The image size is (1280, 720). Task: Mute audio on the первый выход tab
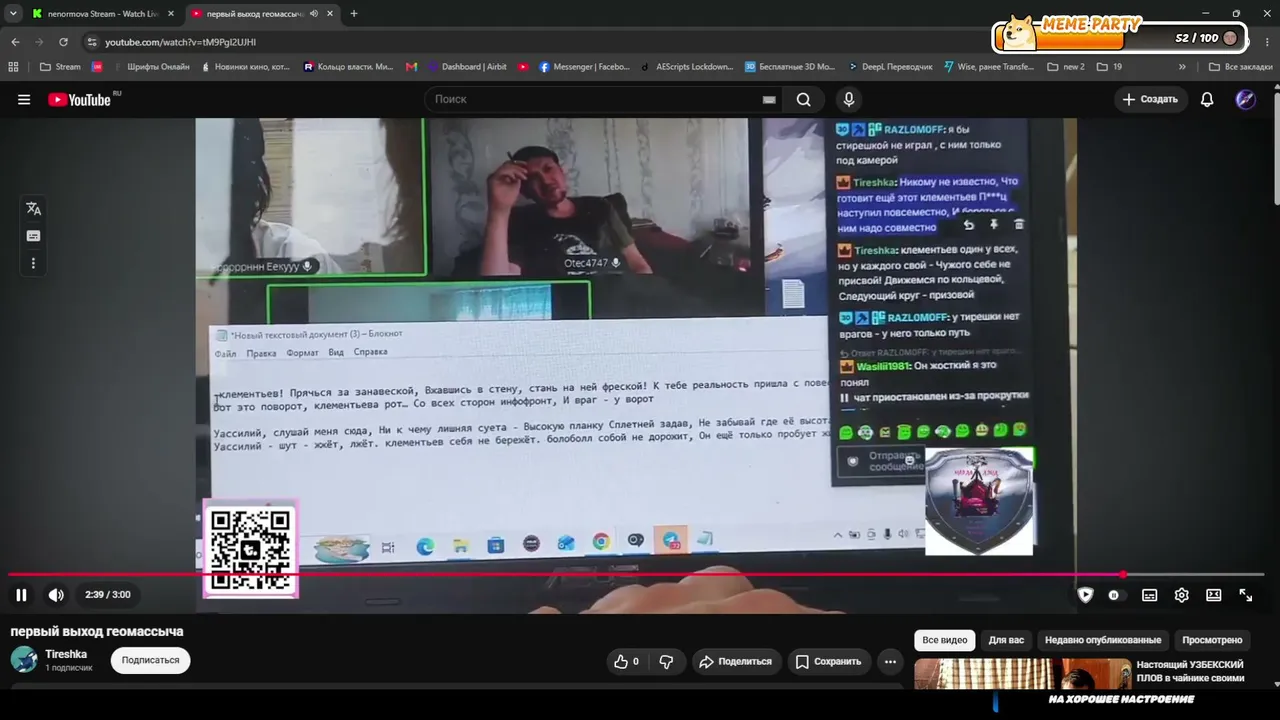pyautogui.click(x=314, y=14)
